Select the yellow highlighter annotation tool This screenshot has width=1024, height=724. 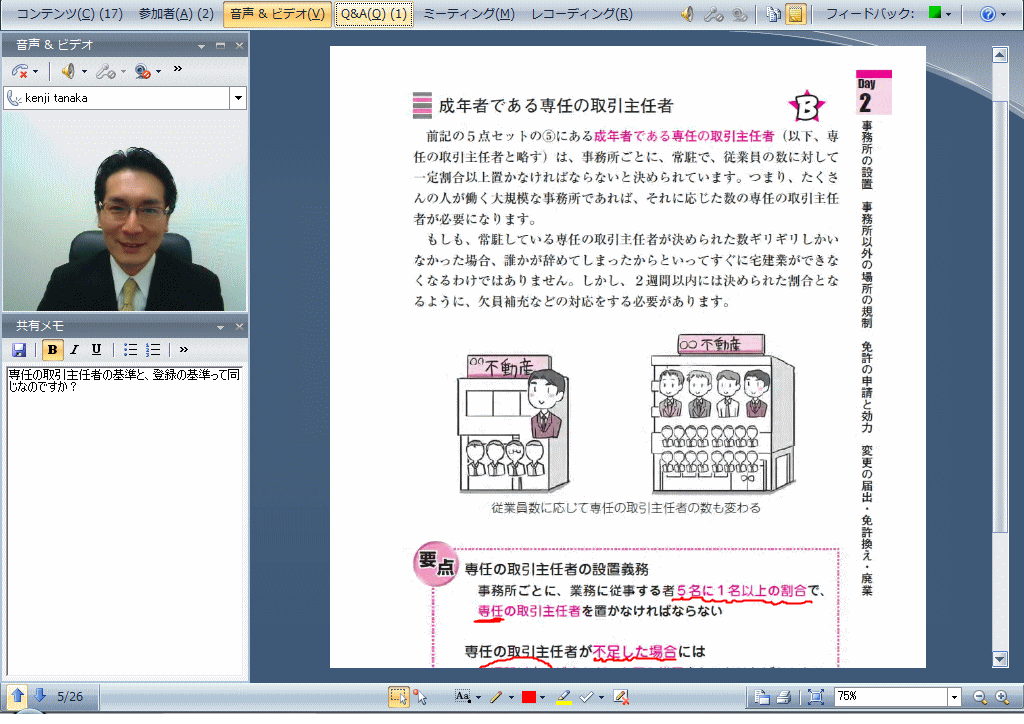pos(564,697)
